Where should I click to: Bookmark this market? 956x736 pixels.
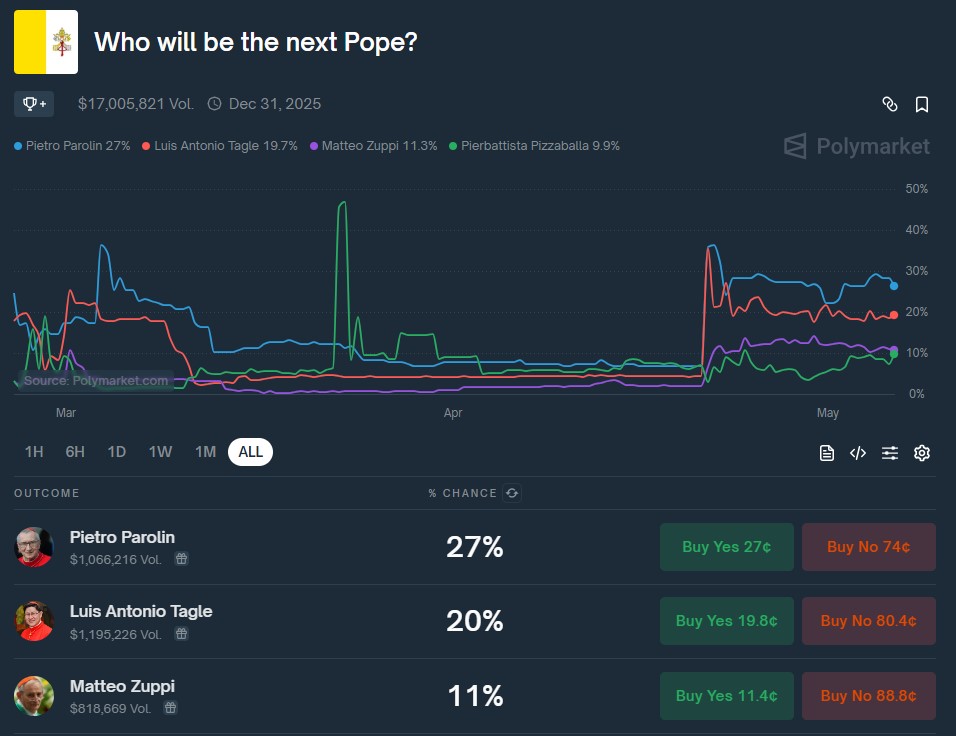coord(921,104)
